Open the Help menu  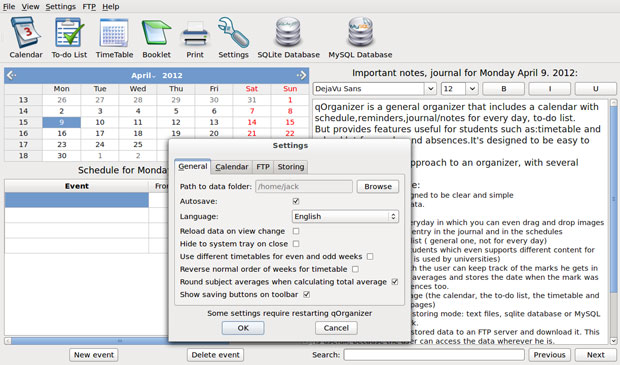click(110, 7)
